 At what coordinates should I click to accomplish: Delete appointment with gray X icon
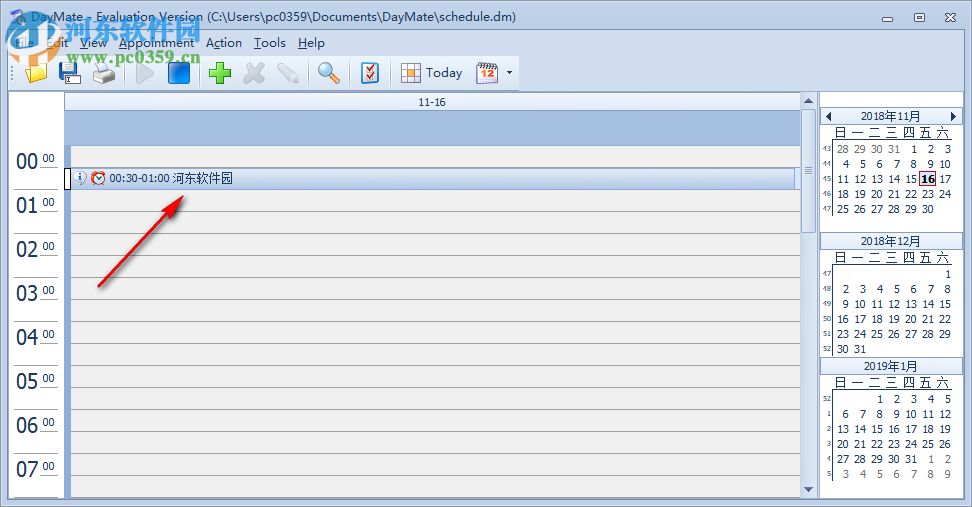point(254,73)
